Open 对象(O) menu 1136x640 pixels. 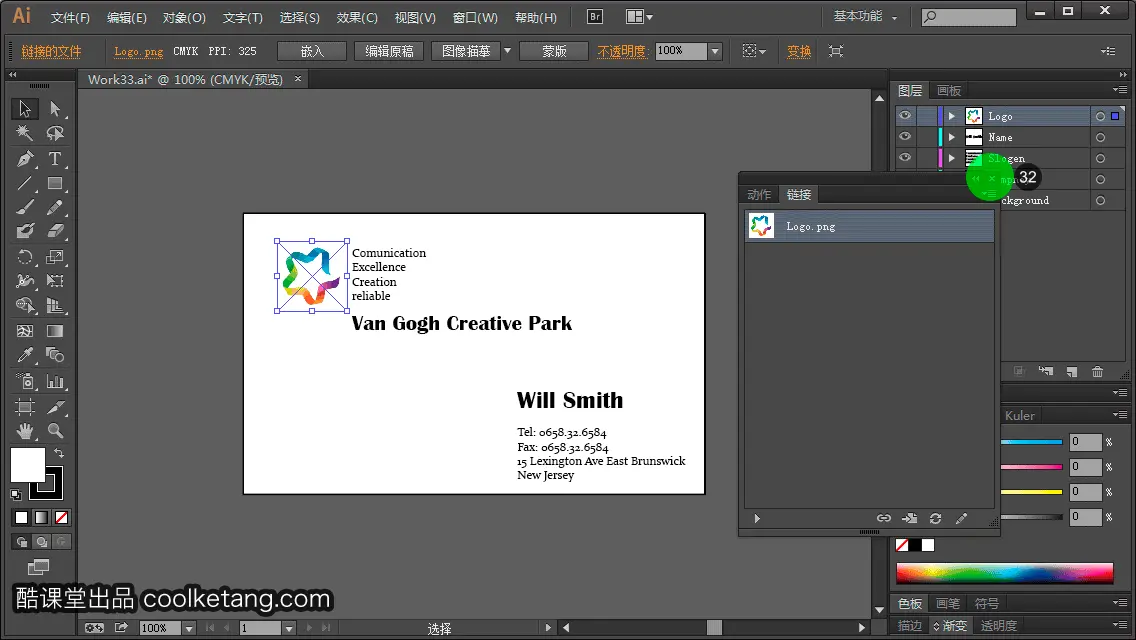[184, 17]
